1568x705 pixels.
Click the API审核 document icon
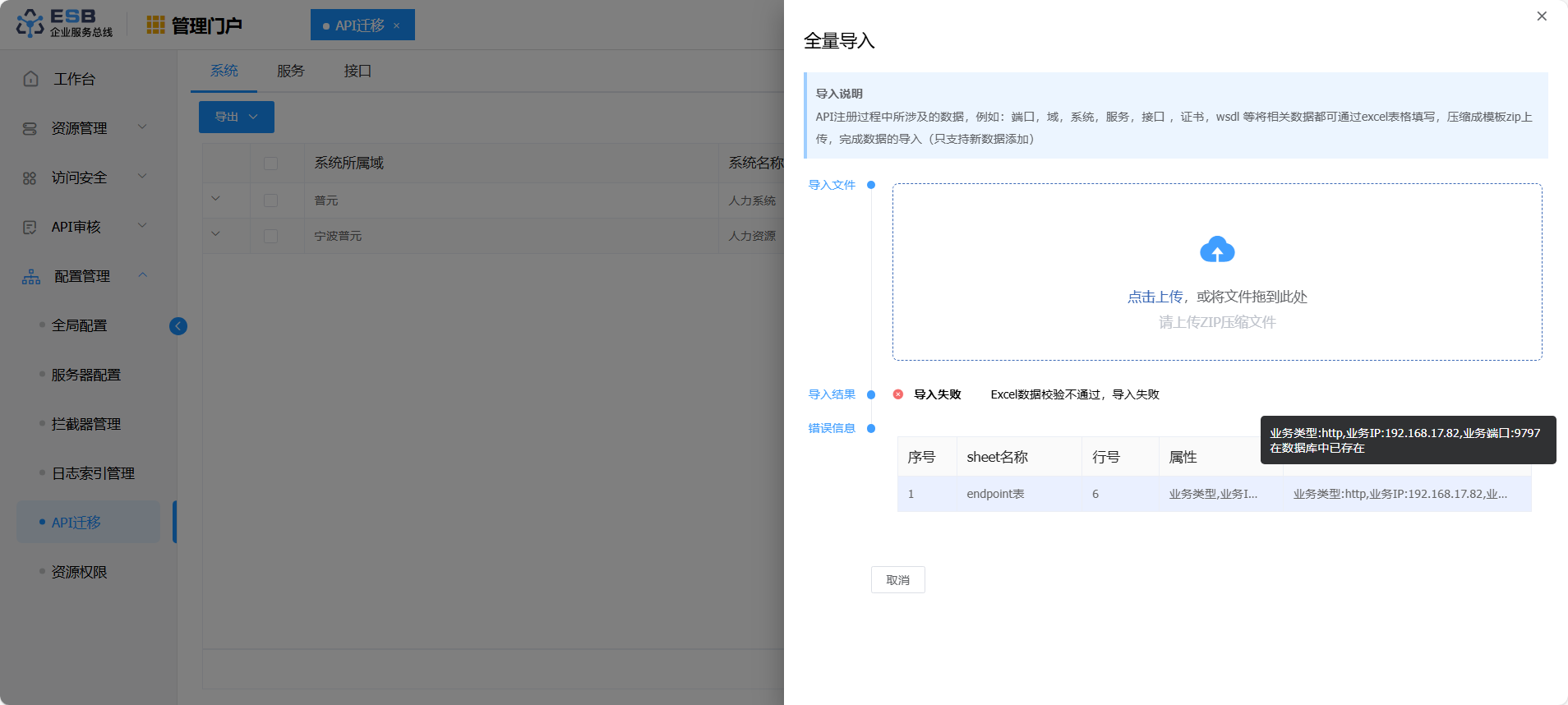pos(30,228)
